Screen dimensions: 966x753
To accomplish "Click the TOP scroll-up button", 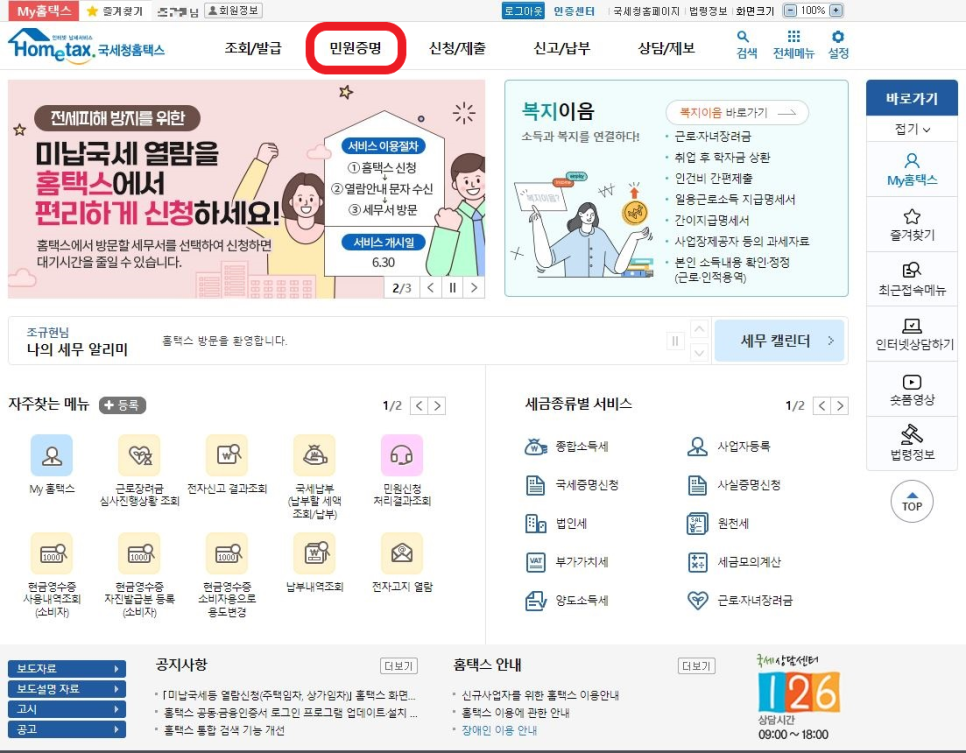I will (x=912, y=502).
